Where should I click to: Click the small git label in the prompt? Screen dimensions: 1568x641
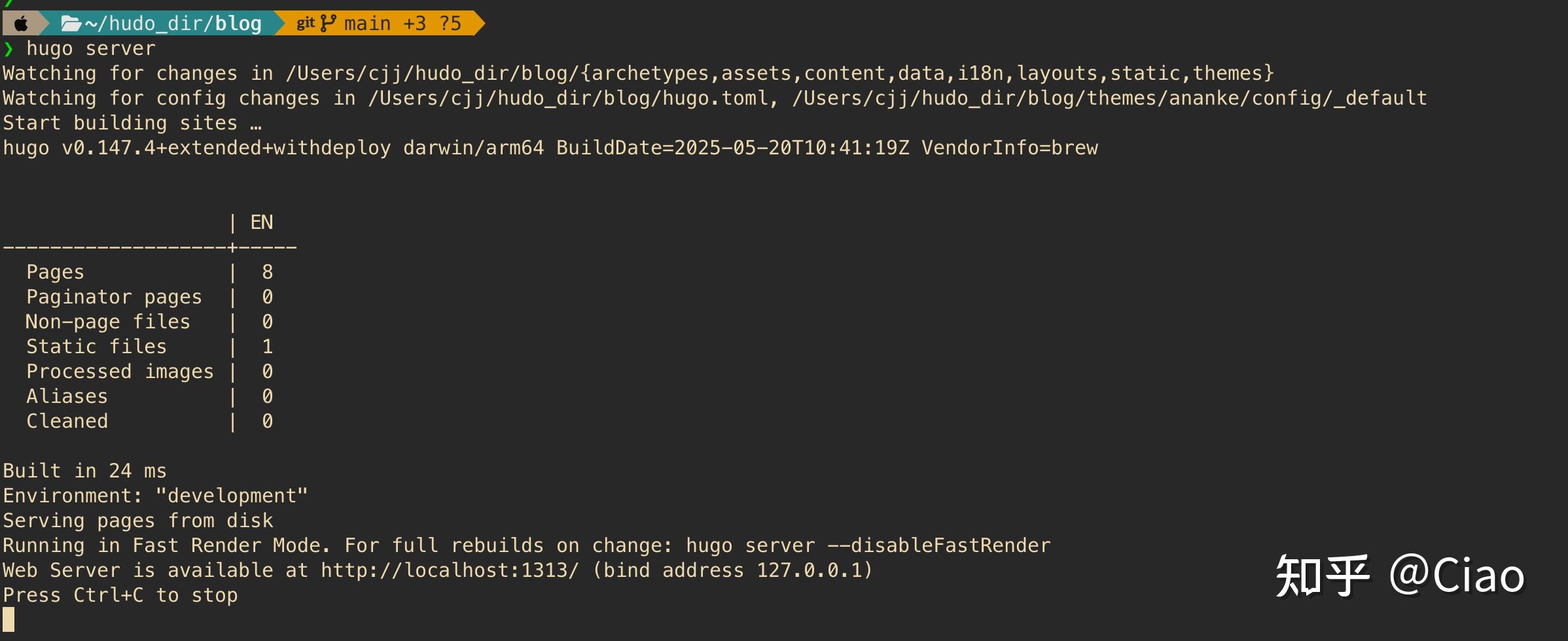pos(305,24)
